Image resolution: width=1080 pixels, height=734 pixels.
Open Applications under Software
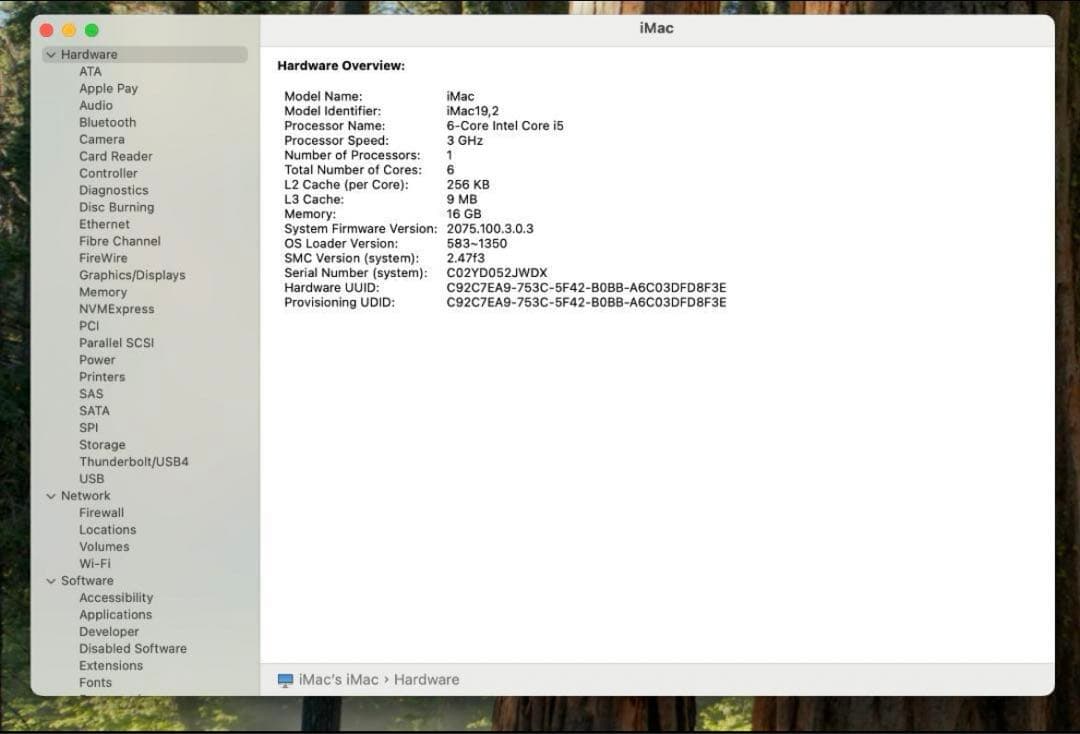(116, 614)
